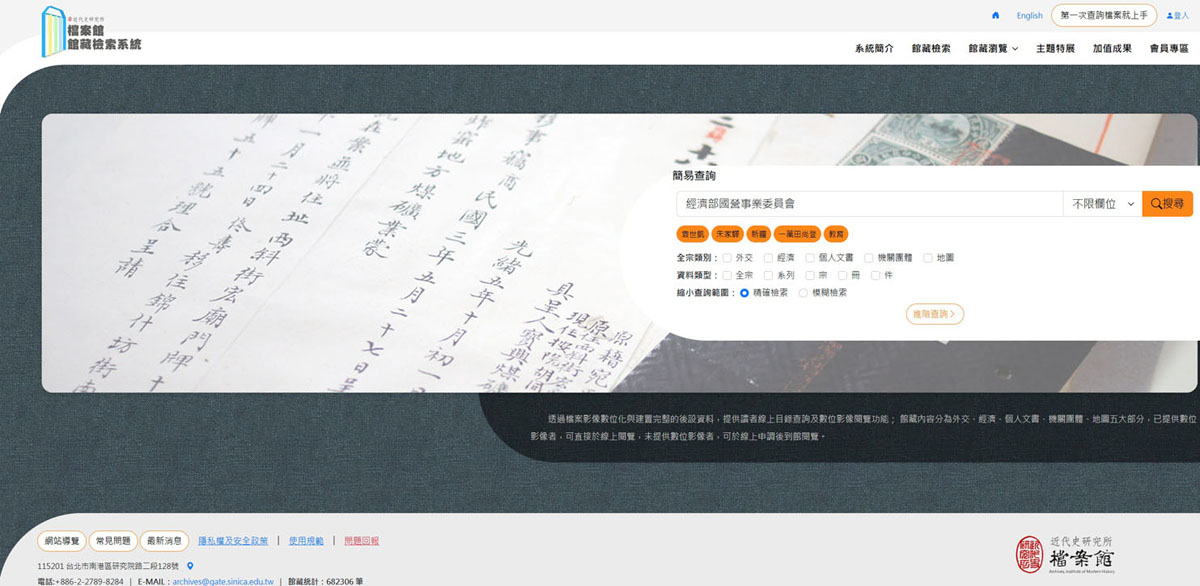Check the 機關團體 checkbox

[869, 258]
